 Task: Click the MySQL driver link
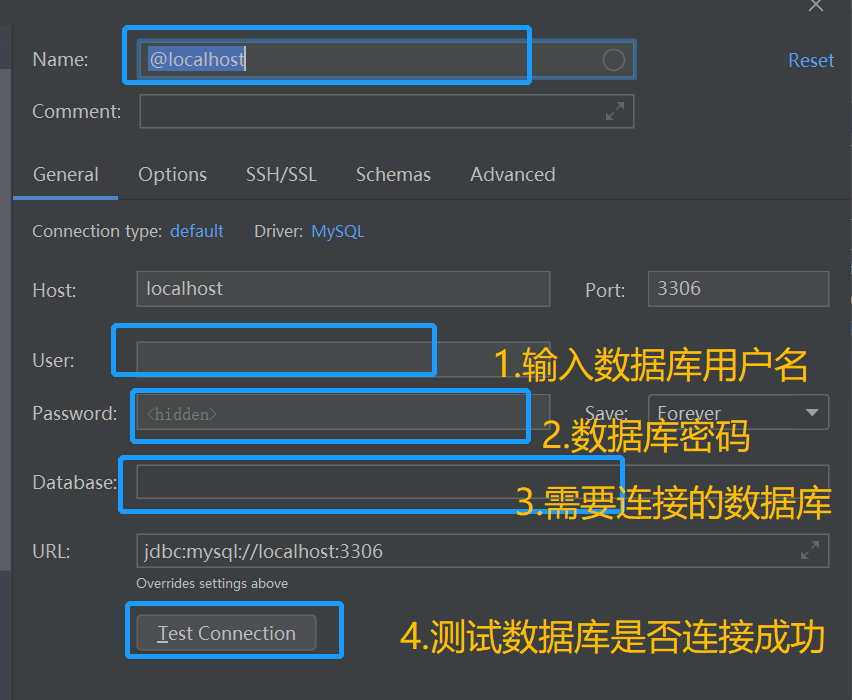[x=337, y=231]
